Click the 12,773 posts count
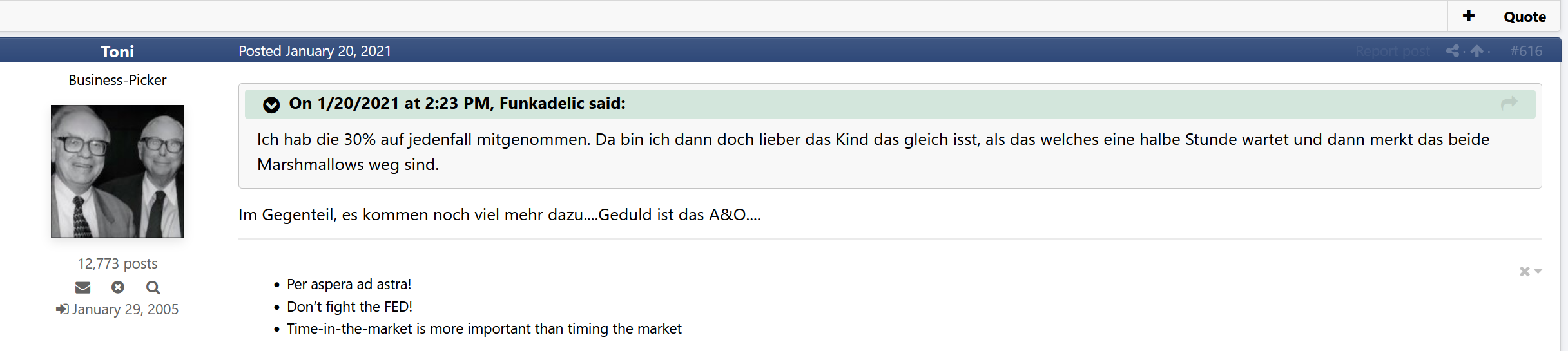The height and width of the screenshot is (351, 1568). 117,263
